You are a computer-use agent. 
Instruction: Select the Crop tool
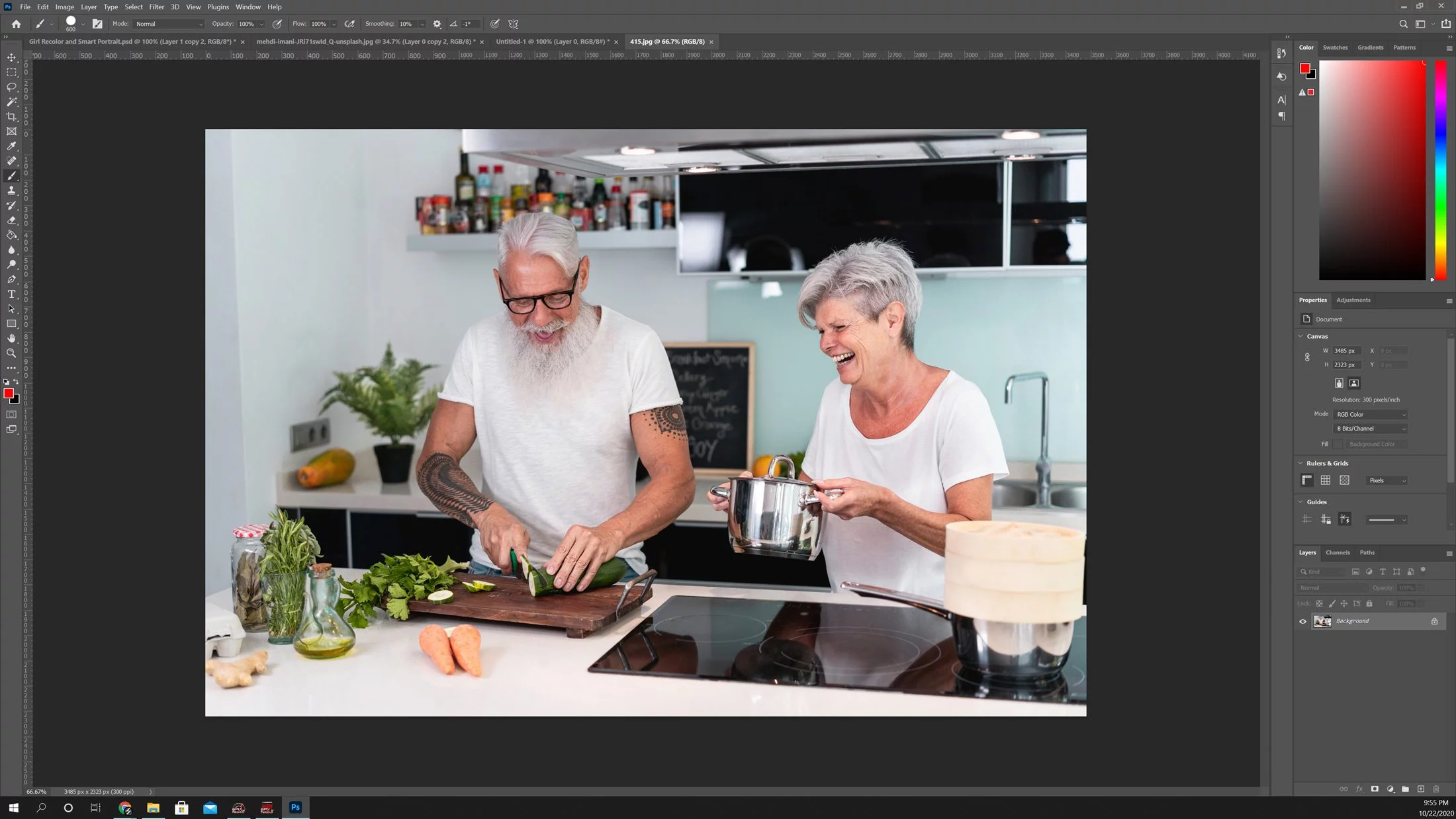[x=11, y=116]
